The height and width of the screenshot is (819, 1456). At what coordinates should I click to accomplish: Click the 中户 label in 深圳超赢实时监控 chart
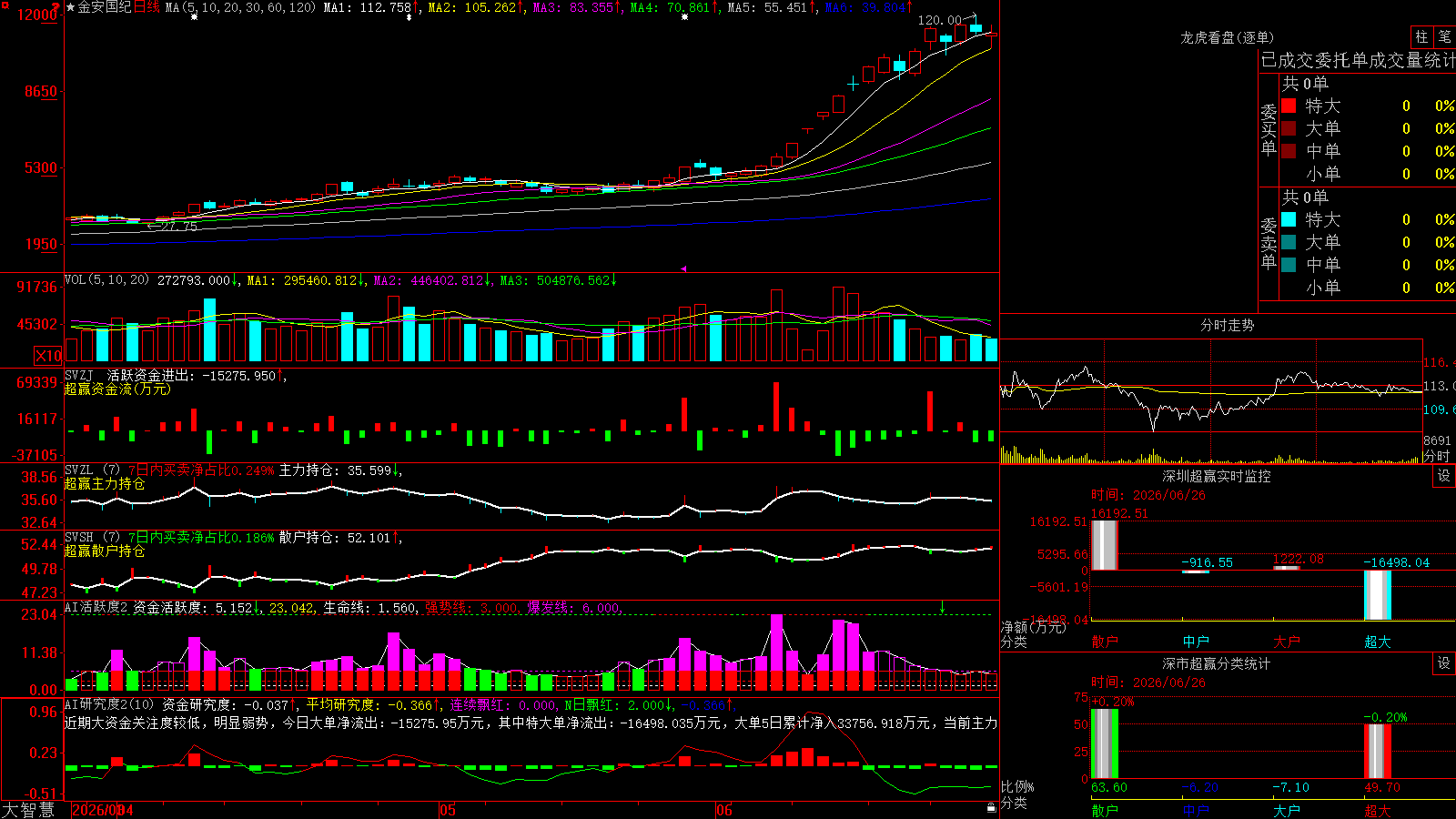(x=1196, y=642)
